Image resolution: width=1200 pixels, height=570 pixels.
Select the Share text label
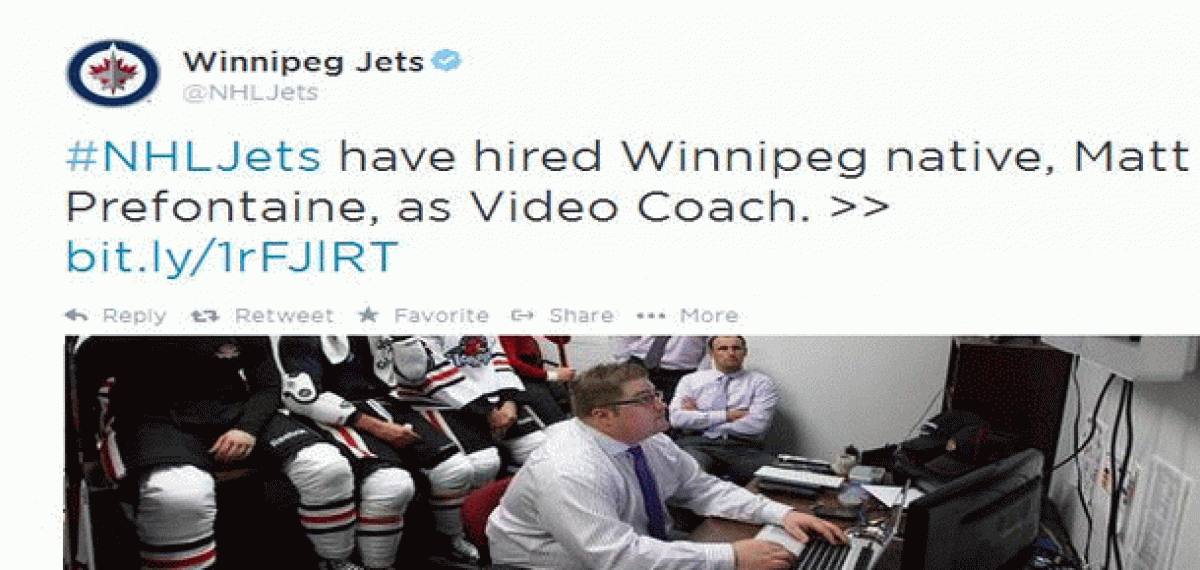(x=581, y=316)
